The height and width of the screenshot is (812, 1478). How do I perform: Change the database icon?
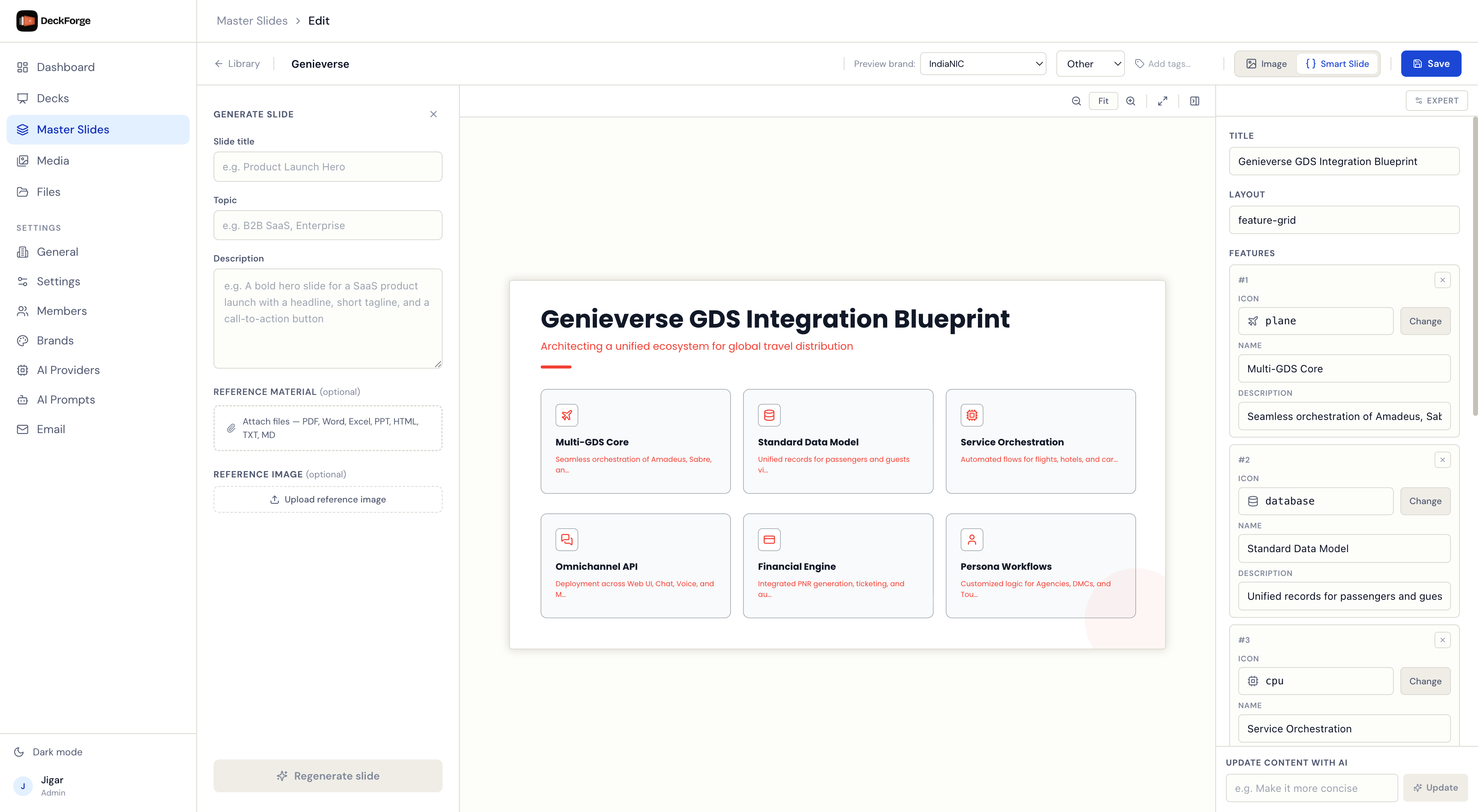click(x=1425, y=501)
